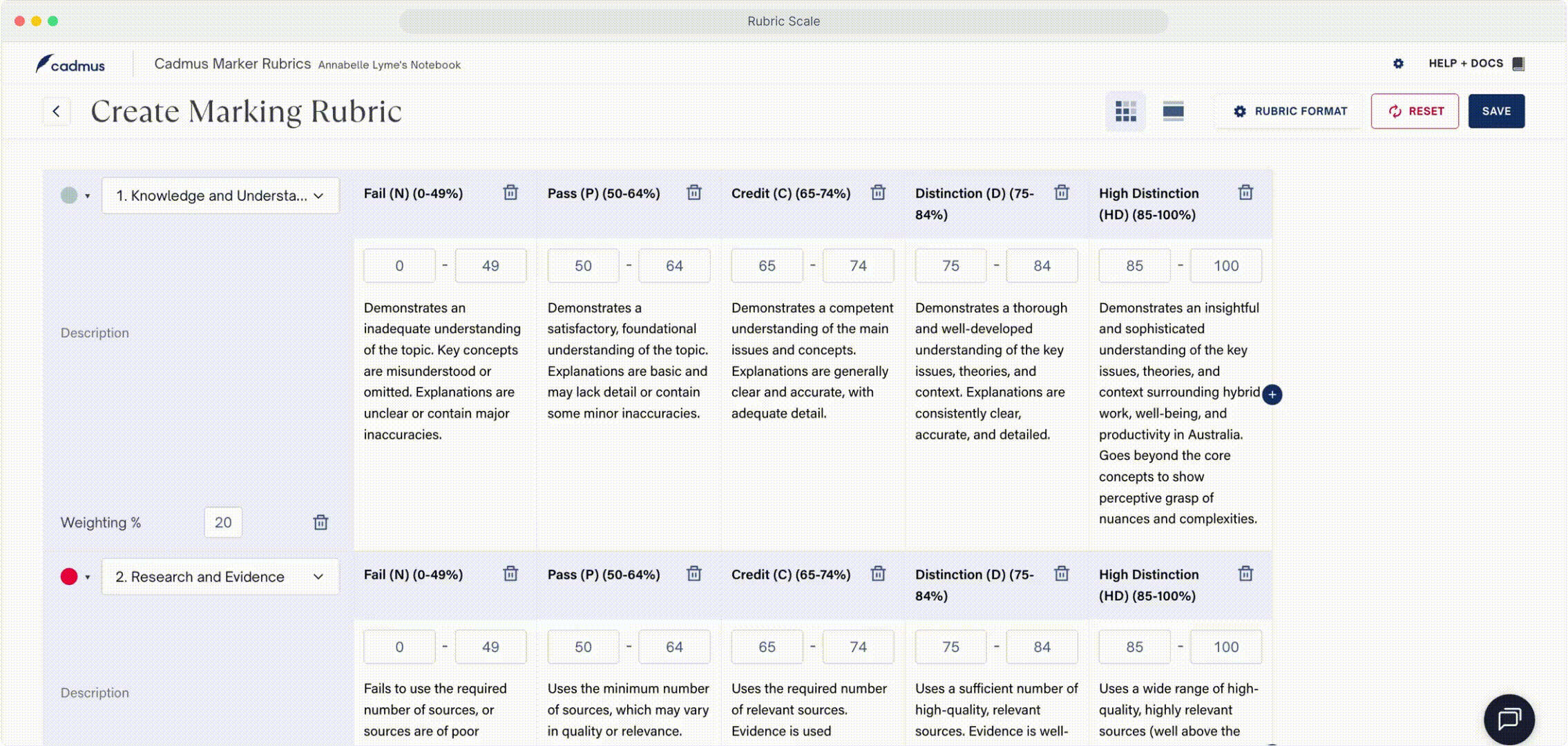1568x746 pixels.
Task: Open color picker arrow beside red dot
Action: pos(88,577)
